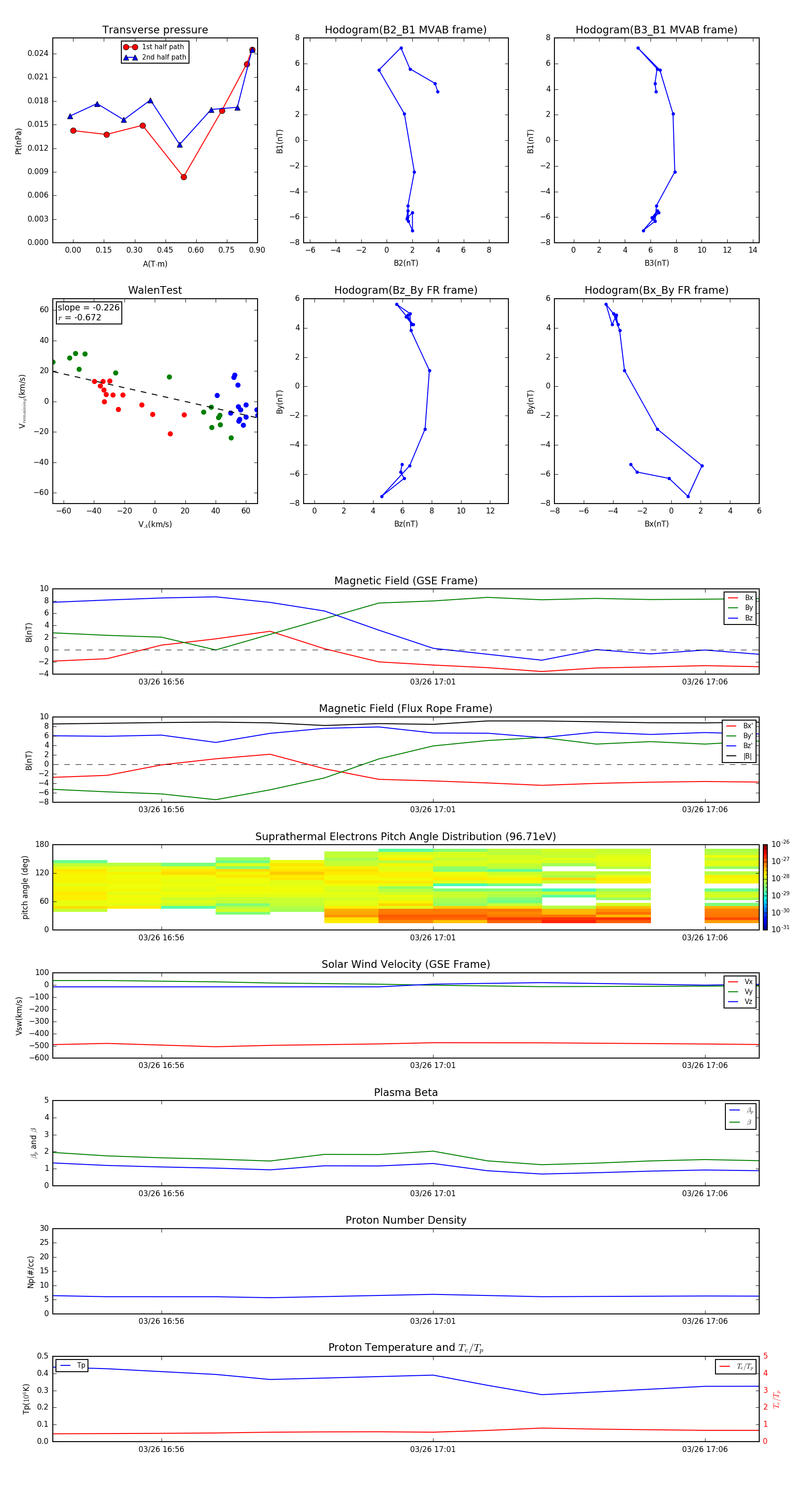The height and width of the screenshot is (1489, 812).
Task: Click the red Te/Tp right-axis label
Action: pos(777,1399)
